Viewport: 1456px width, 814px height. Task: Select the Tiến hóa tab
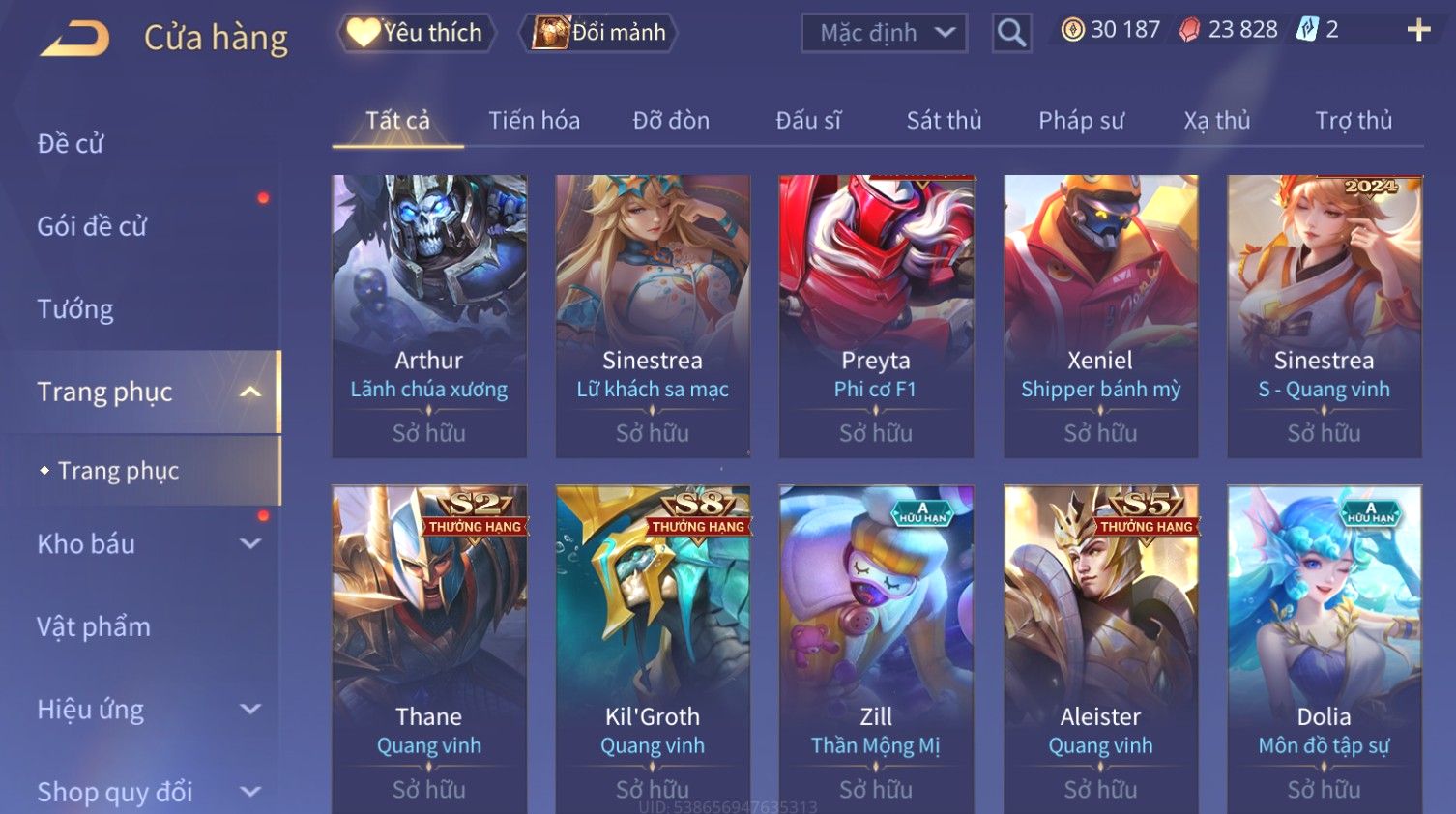(x=534, y=120)
